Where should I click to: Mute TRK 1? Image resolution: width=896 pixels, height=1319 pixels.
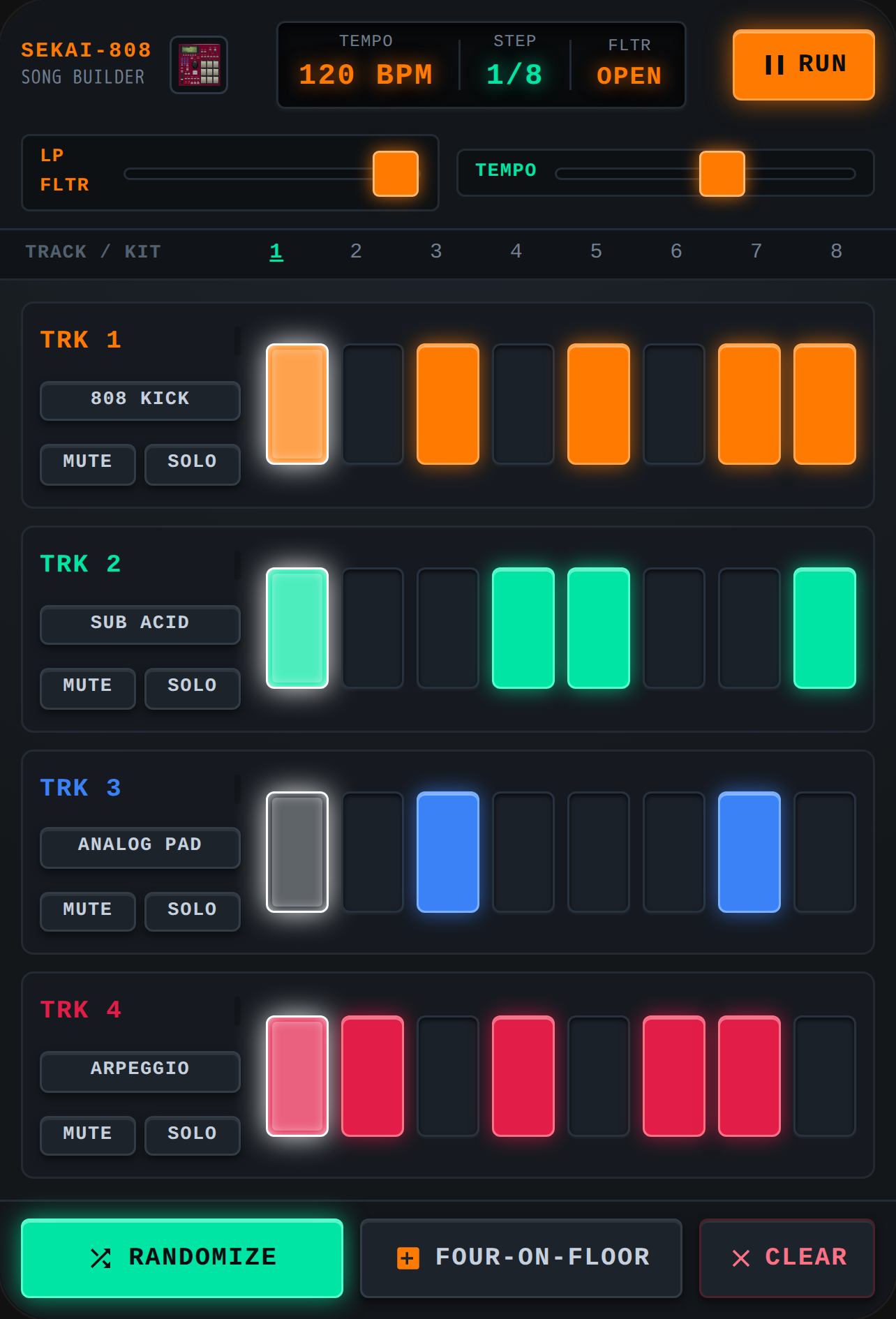coord(88,464)
